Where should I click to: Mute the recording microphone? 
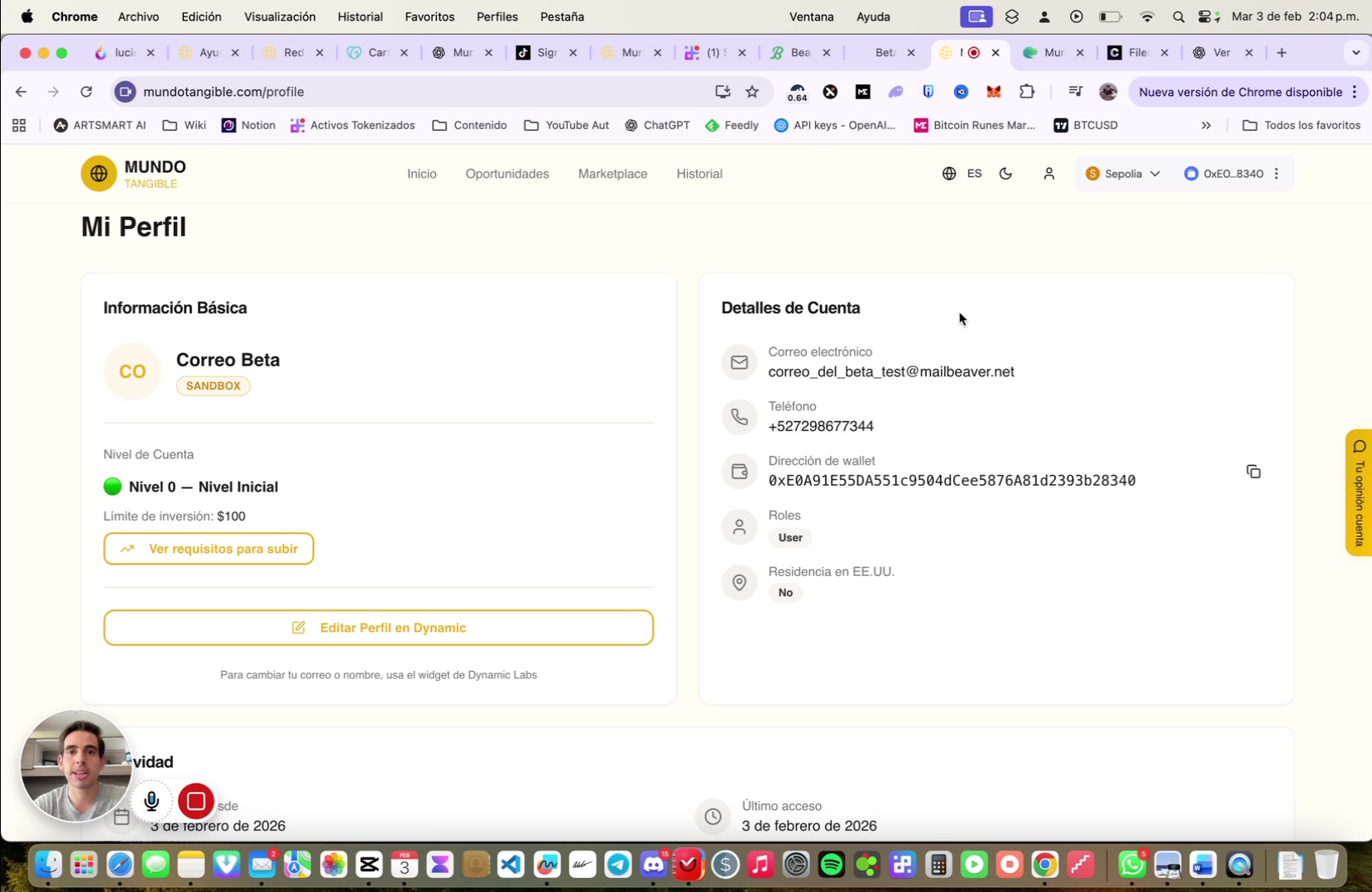[x=151, y=801]
